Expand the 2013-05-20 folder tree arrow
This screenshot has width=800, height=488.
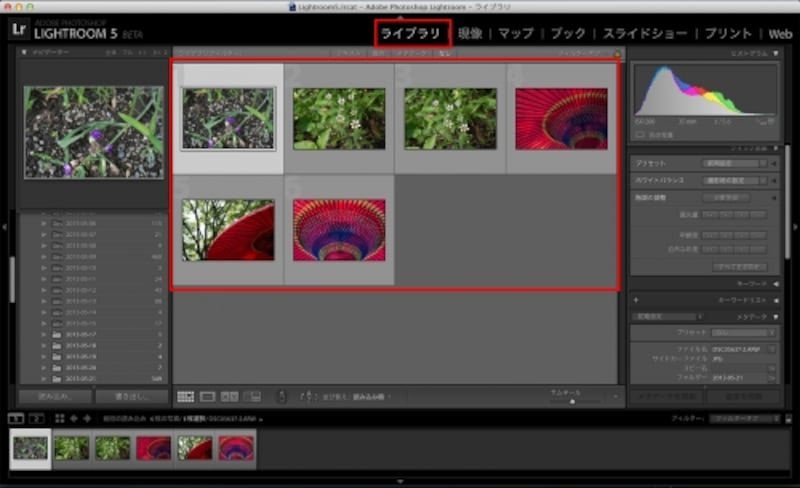coord(44,368)
